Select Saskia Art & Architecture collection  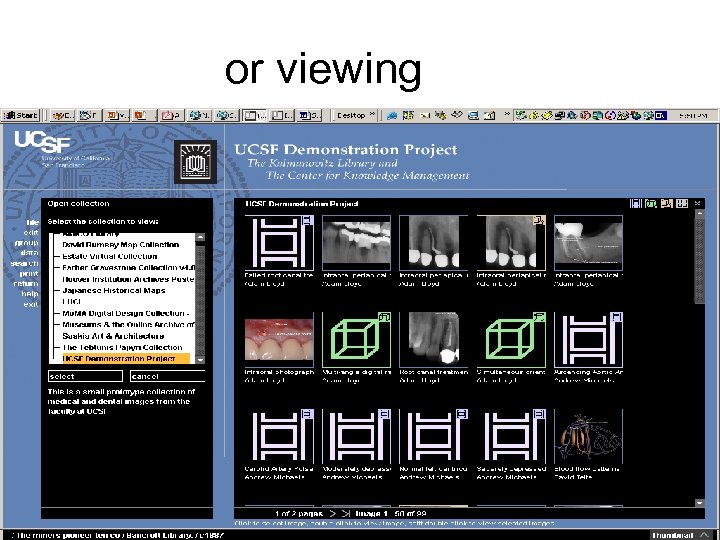[113, 336]
